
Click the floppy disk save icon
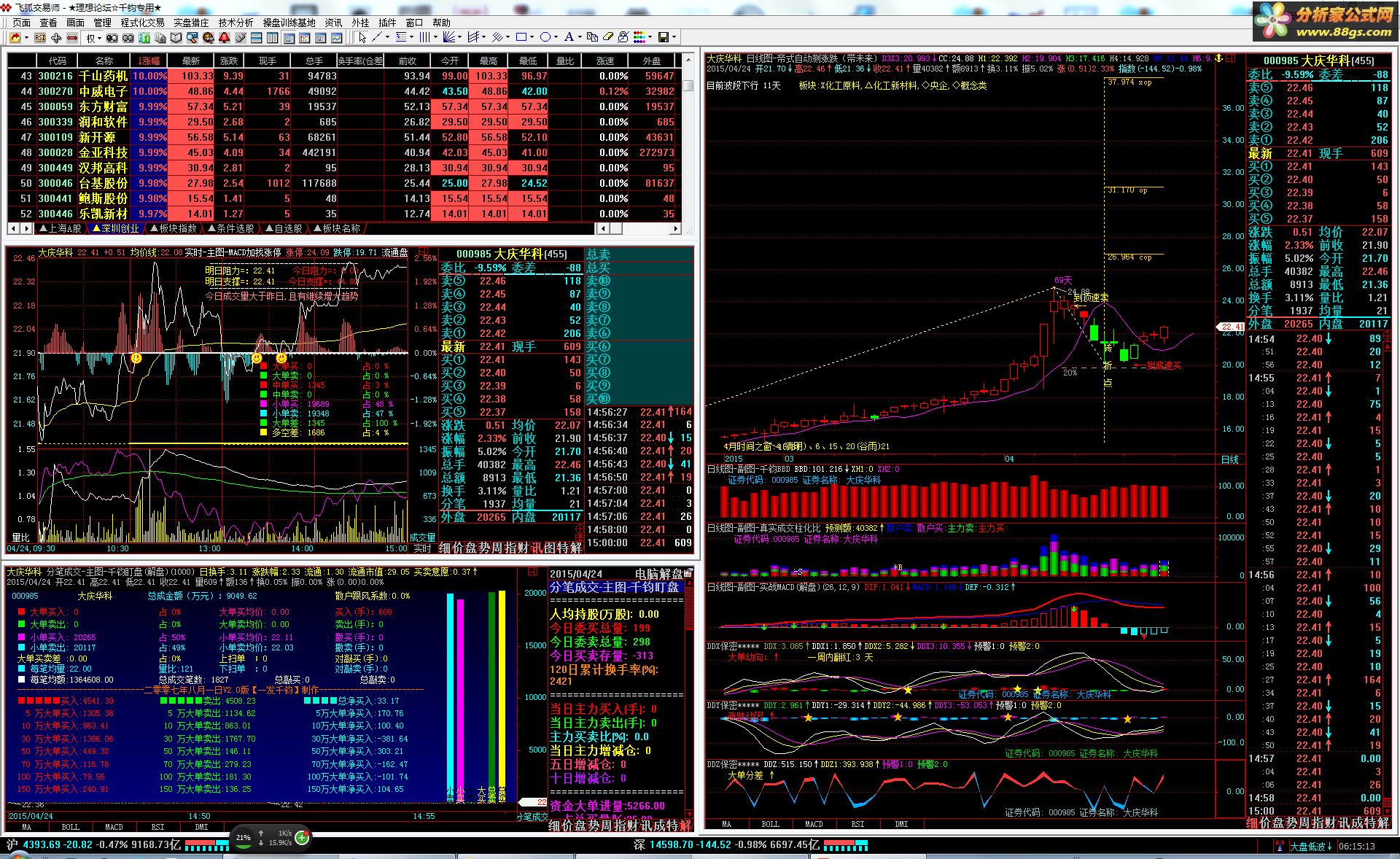pyautogui.click(x=664, y=37)
